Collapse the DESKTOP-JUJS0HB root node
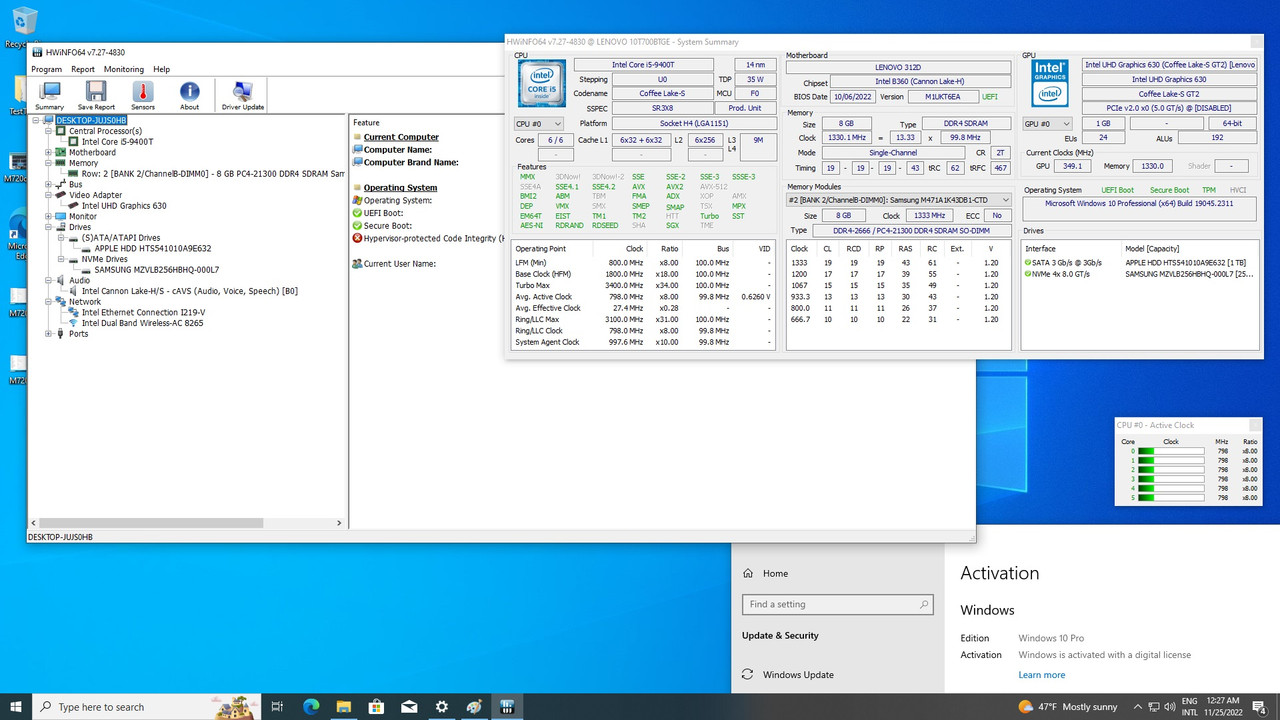This screenshot has height=720, width=1280. [x=37, y=120]
